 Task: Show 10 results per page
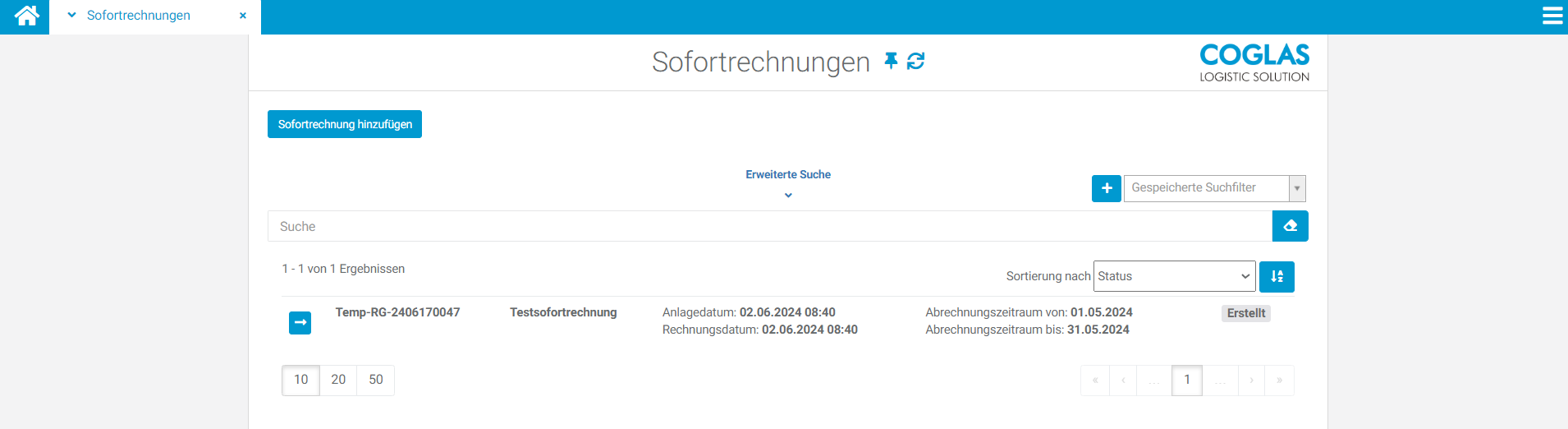click(x=300, y=380)
